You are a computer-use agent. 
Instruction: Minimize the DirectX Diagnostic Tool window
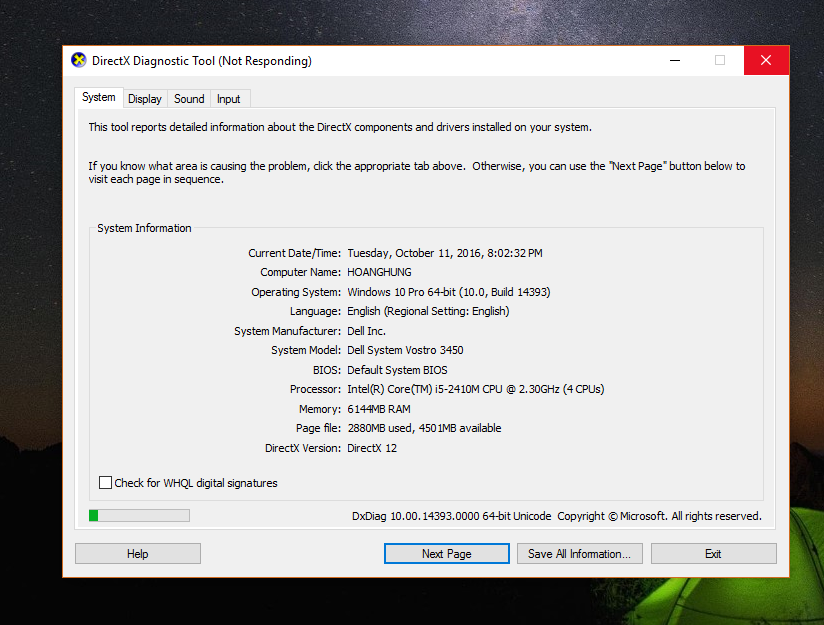(675, 60)
